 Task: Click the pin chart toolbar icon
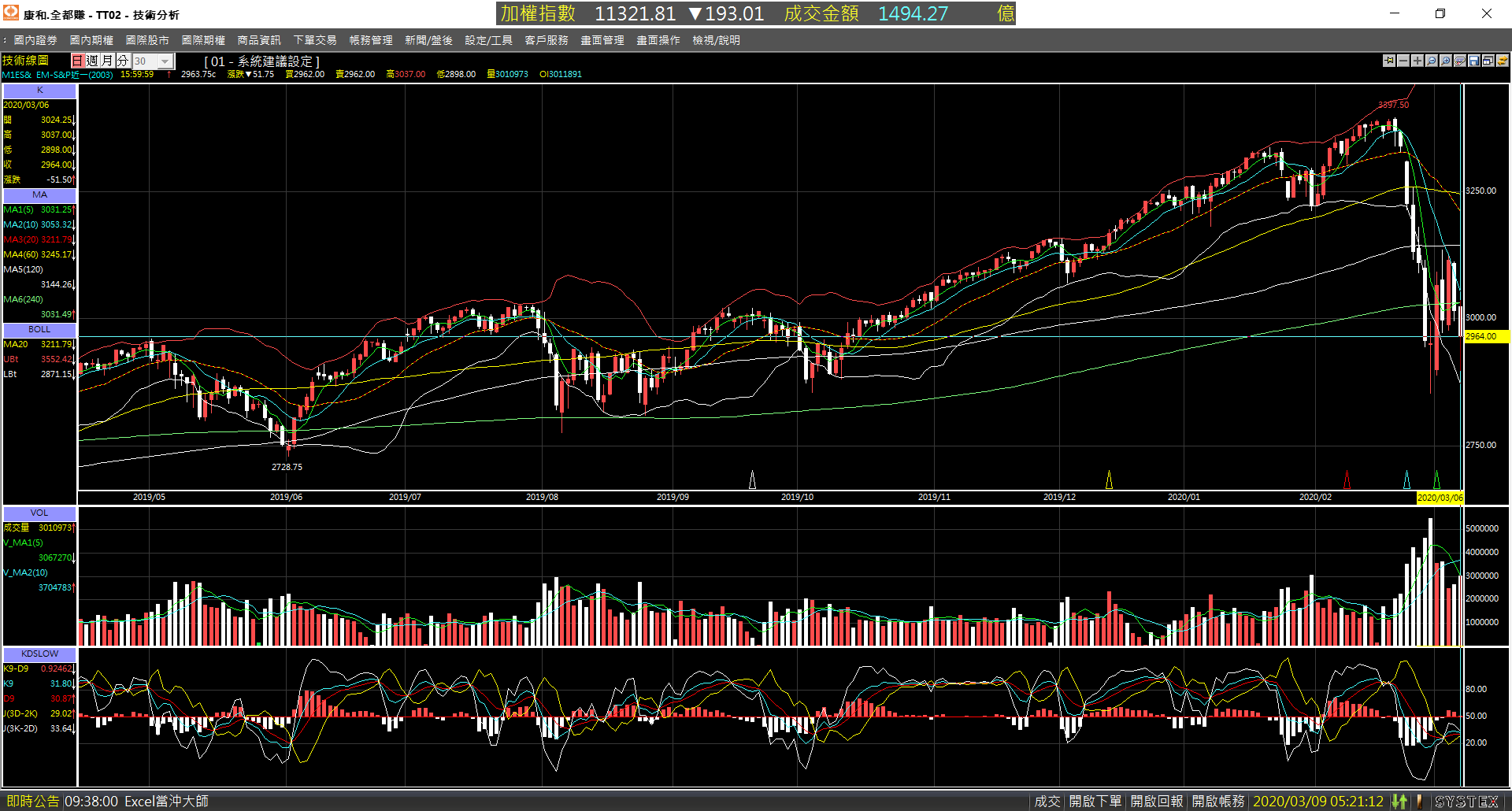click(x=1389, y=61)
